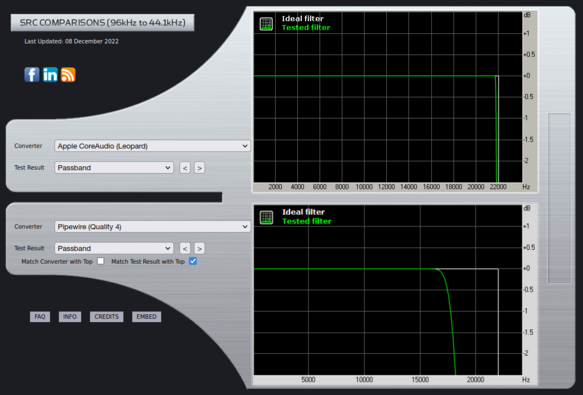Open the Apple CoreAudio (Leopard) converter dropdown
Screen dimensions: 583x395
pos(152,146)
